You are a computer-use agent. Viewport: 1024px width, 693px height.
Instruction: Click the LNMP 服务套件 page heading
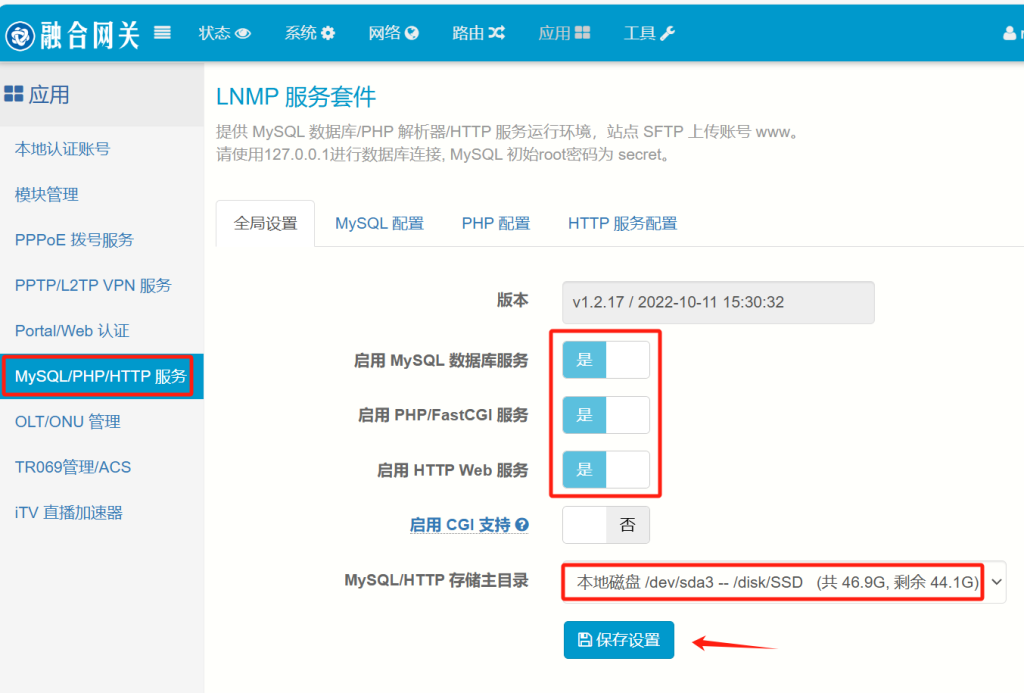pos(296,97)
